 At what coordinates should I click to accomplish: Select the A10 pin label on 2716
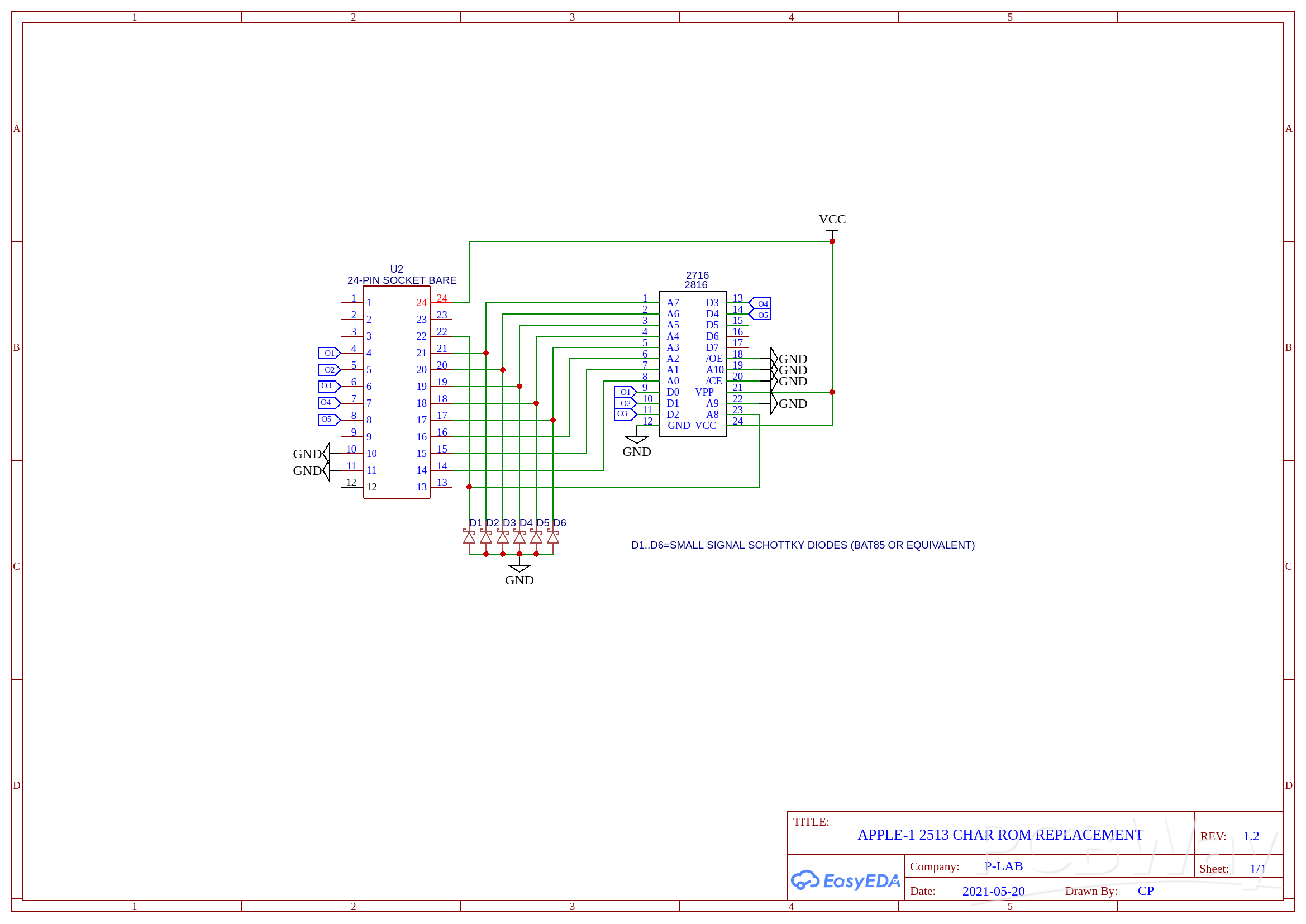tap(715, 370)
